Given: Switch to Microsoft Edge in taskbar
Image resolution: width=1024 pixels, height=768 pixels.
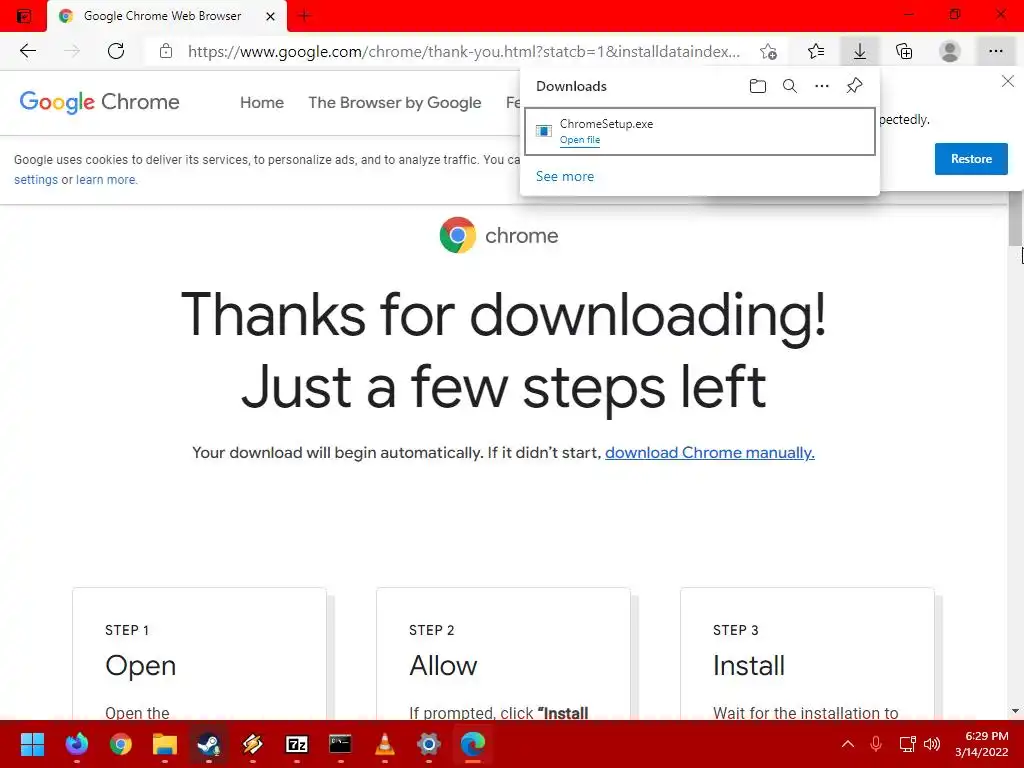Looking at the screenshot, I should [473, 744].
